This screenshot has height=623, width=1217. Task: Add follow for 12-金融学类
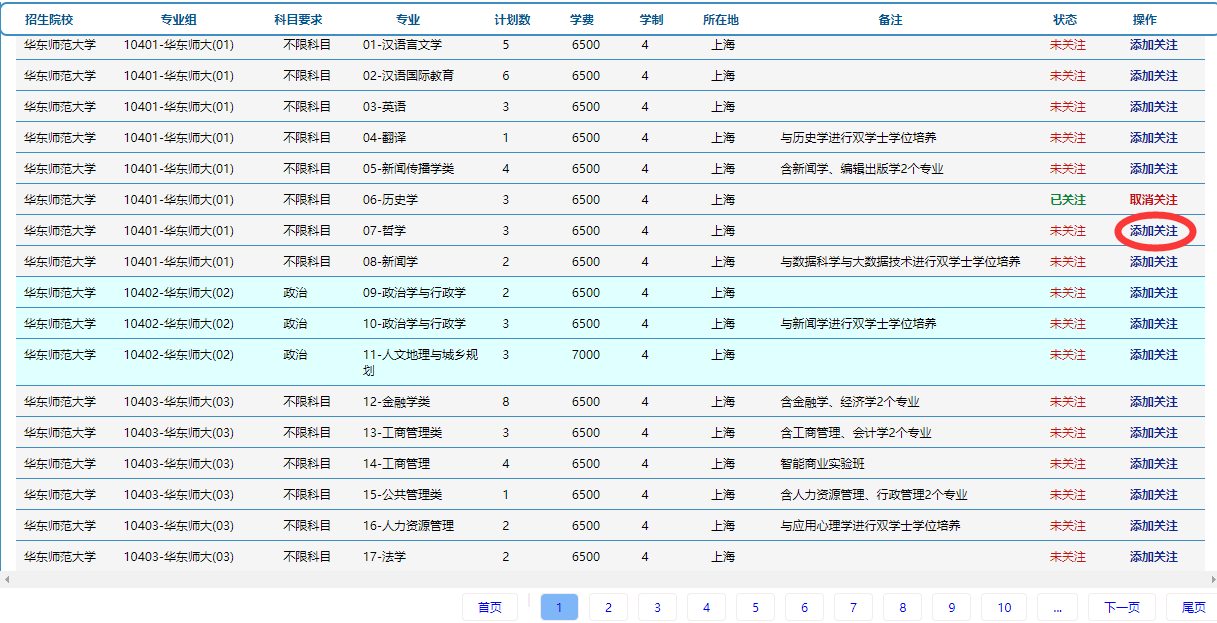tap(1153, 402)
